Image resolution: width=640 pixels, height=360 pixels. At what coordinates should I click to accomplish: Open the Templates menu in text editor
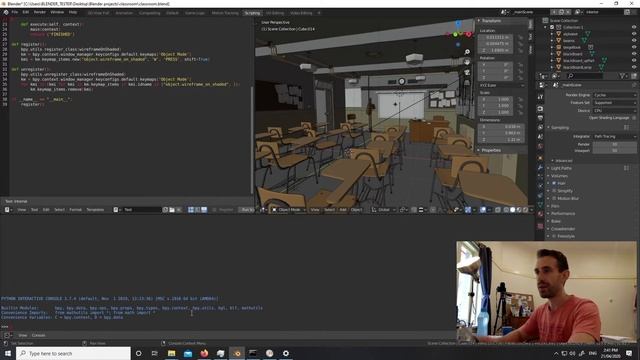click(95, 210)
